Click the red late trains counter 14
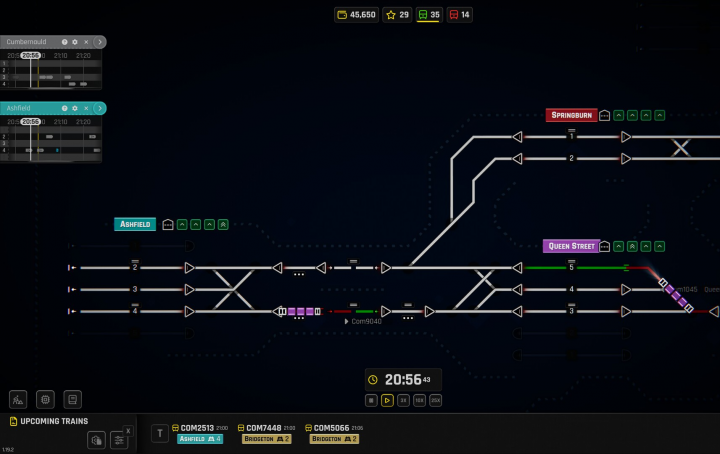The width and height of the screenshot is (720, 454). pyautogui.click(x=460, y=15)
